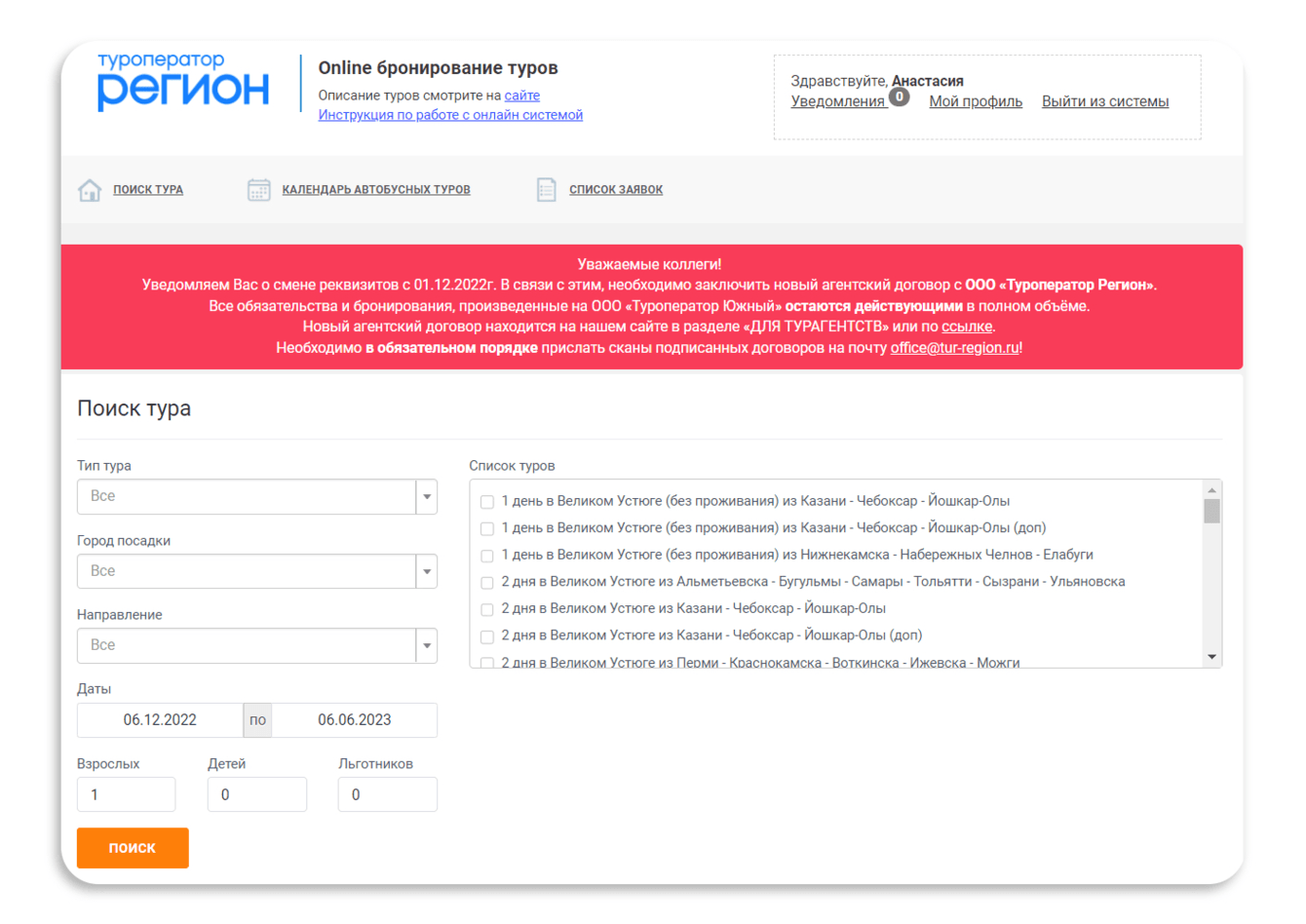Screen dimensions: 1306x924
Task: Follow the ссылке link in the red notice
Action: (x=967, y=327)
